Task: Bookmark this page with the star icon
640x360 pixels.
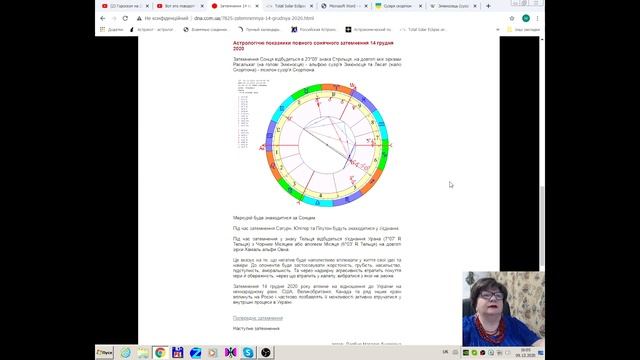Action: [512, 18]
